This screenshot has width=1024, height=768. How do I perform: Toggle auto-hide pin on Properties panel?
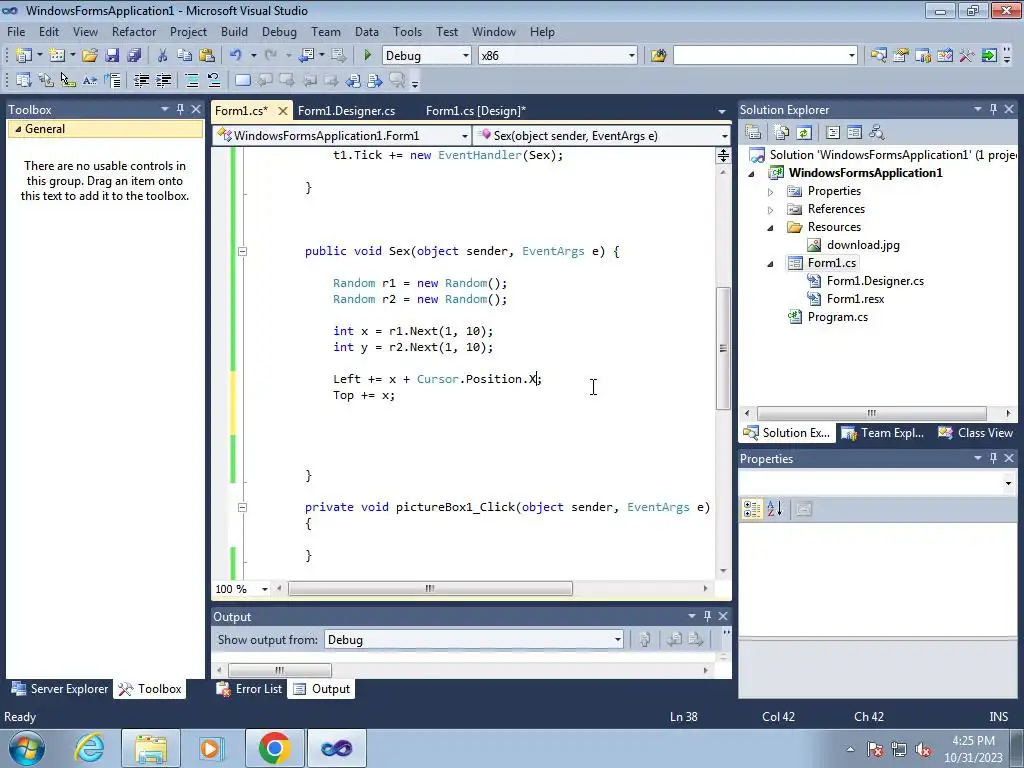coord(993,458)
